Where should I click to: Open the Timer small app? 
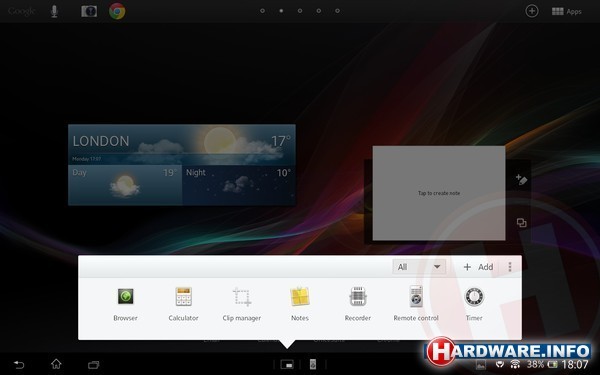[474, 304]
